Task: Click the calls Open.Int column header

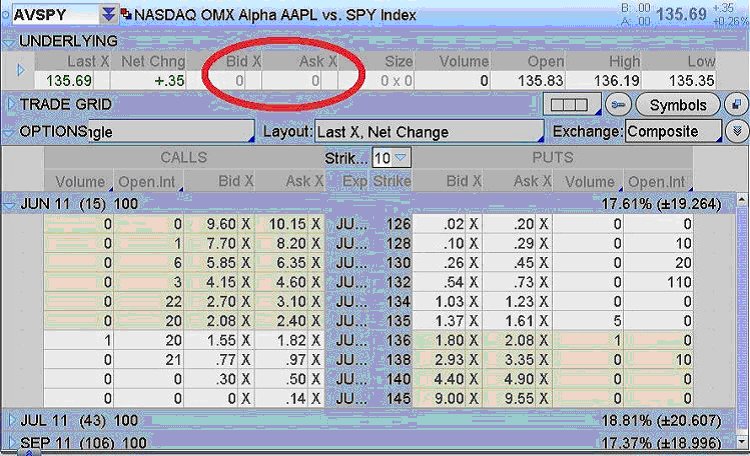Action: pyautogui.click(x=149, y=182)
